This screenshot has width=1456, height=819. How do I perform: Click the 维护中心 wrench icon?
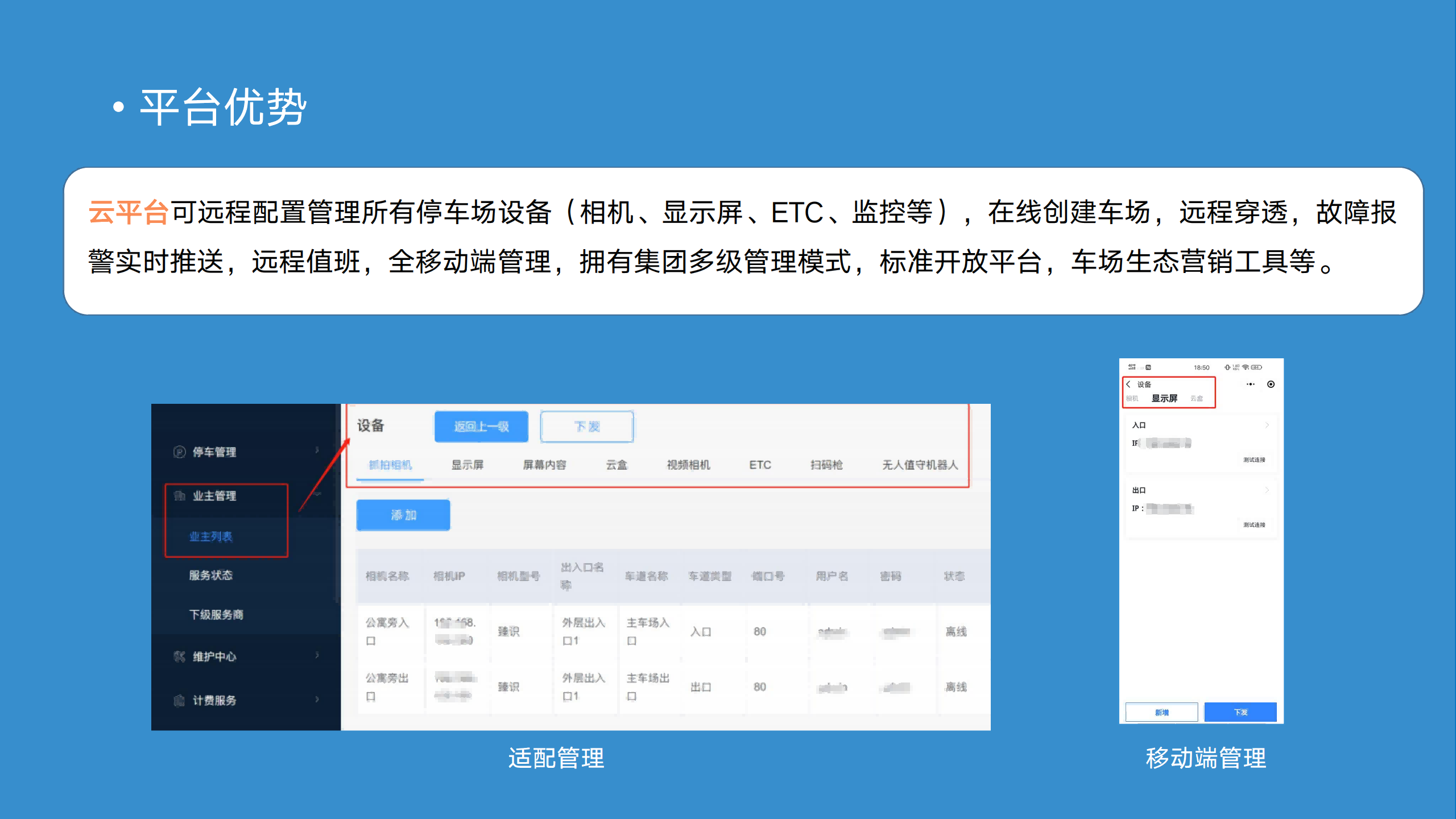[x=179, y=656]
